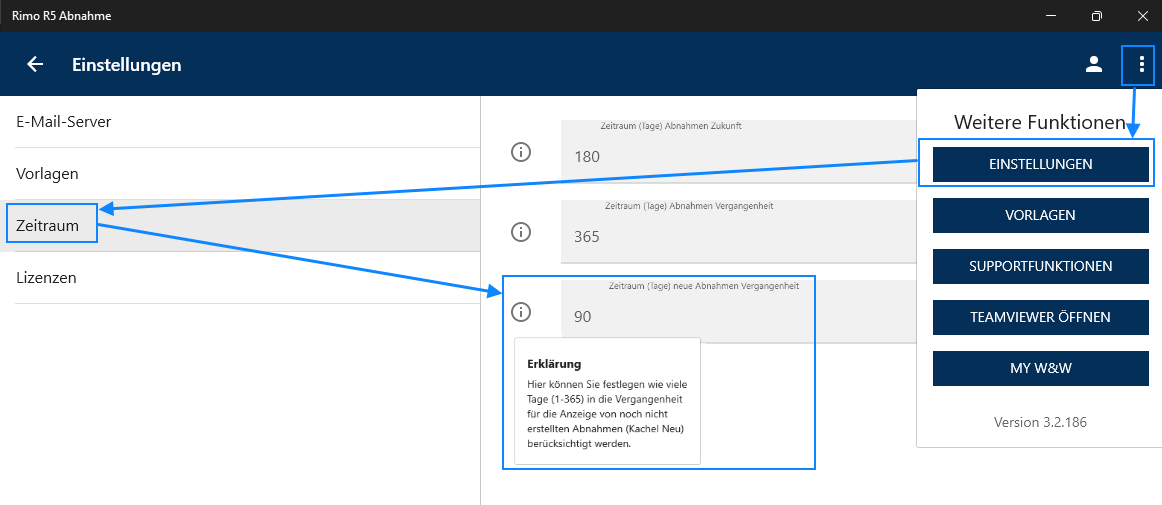
Task: Show info for neue Abnahmen Vergangenheit
Action: tap(521, 312)
